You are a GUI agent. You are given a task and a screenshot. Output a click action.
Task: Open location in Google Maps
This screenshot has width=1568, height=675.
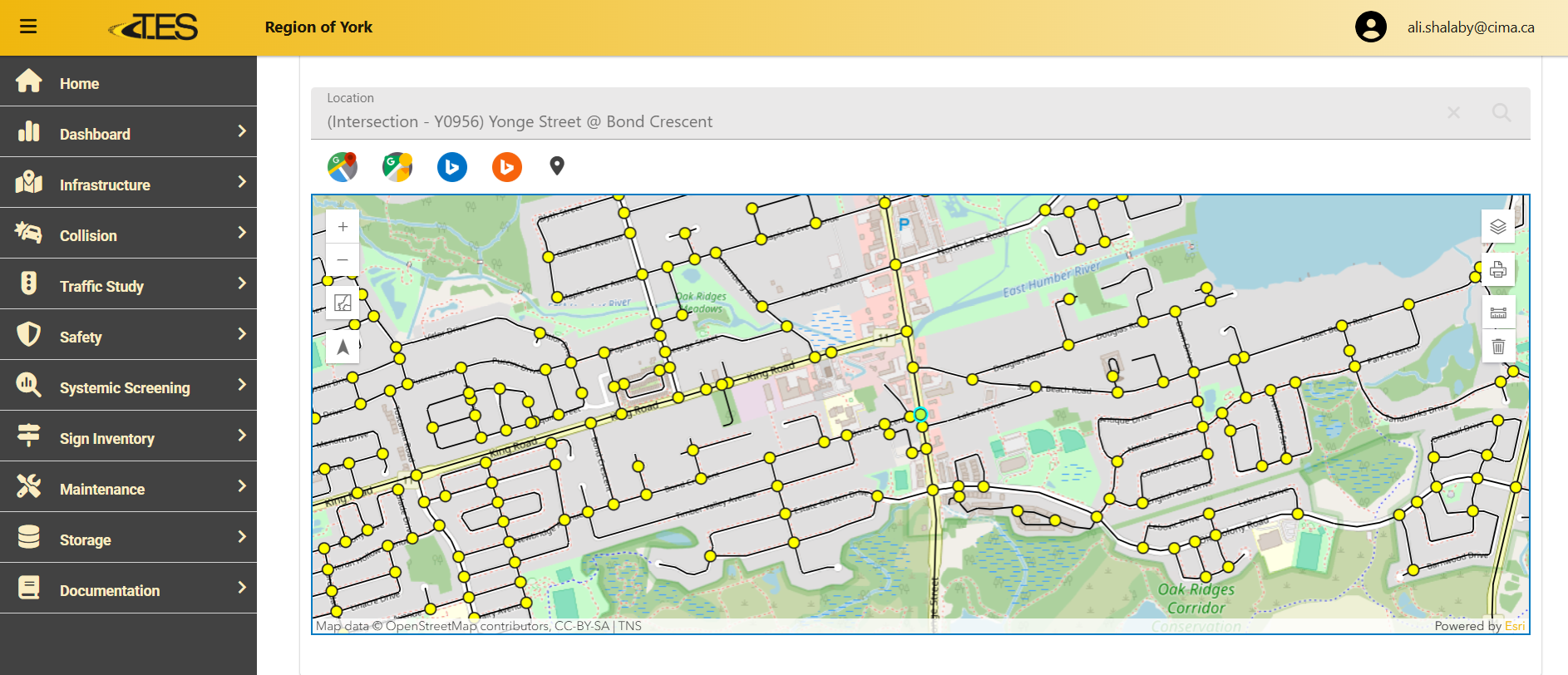click(x=343, y=167)
